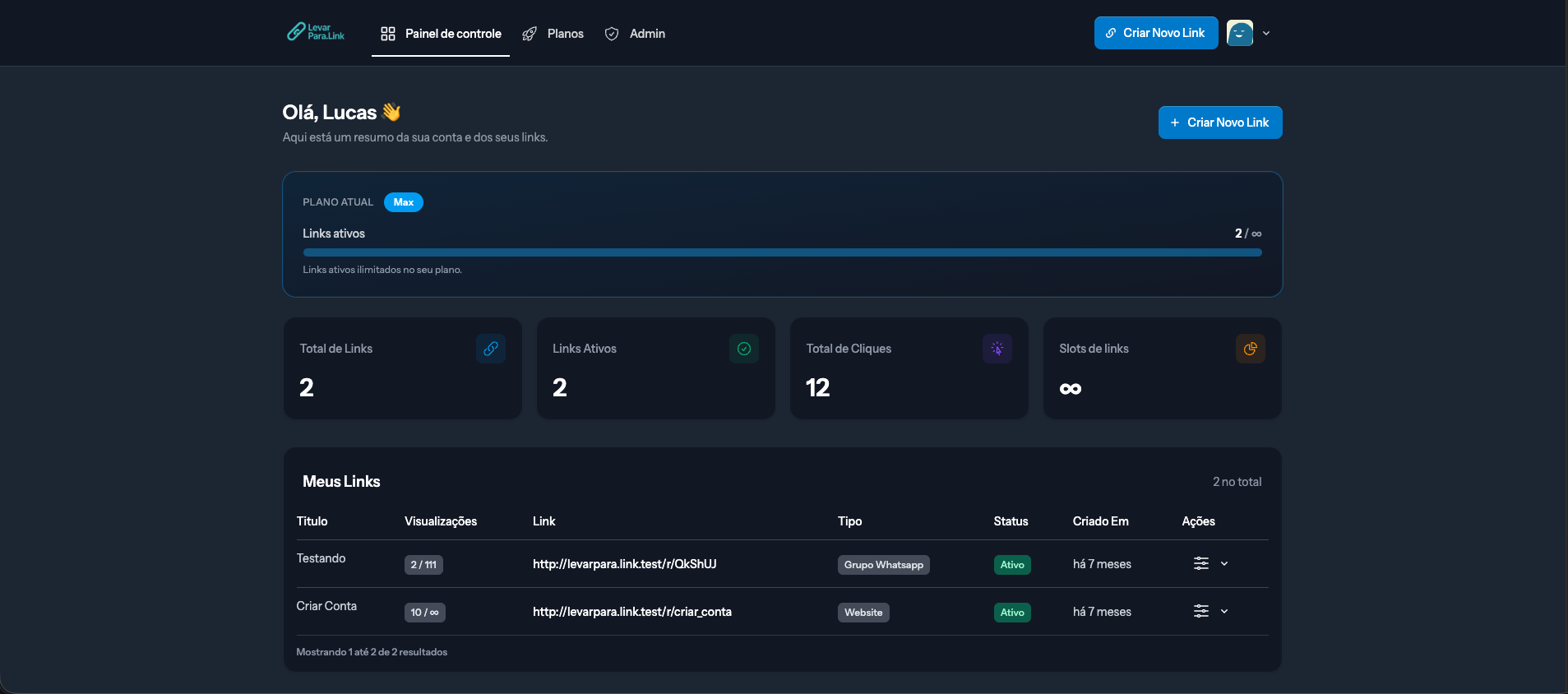Click the Ativo status for Criar Conta

click(x=1012, y=613)
